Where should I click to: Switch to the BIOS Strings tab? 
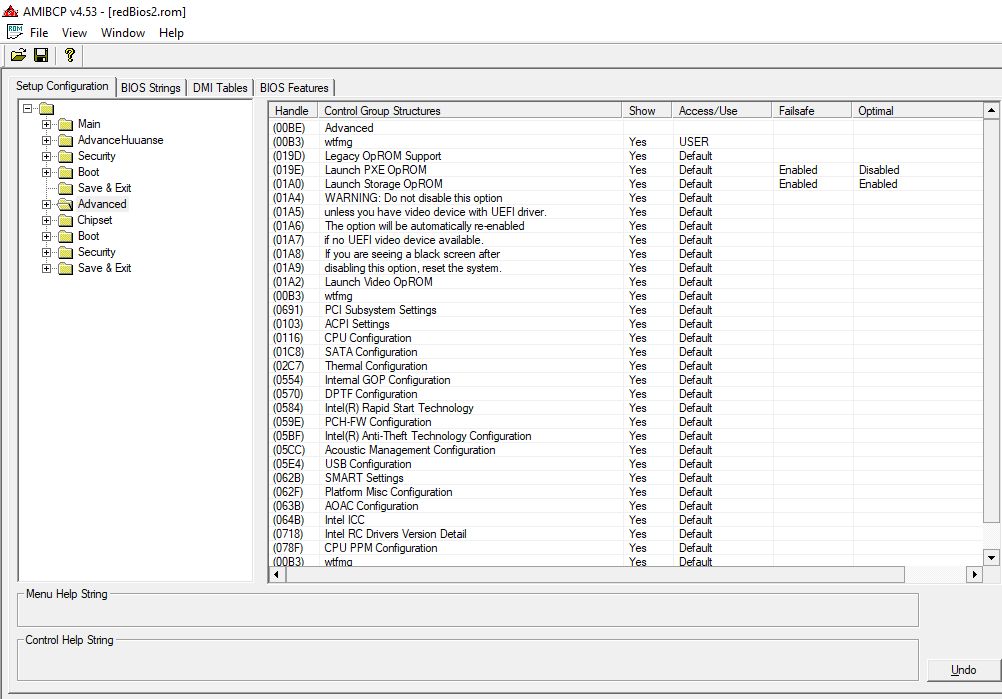pyautogui.click(x=151, y=88)
